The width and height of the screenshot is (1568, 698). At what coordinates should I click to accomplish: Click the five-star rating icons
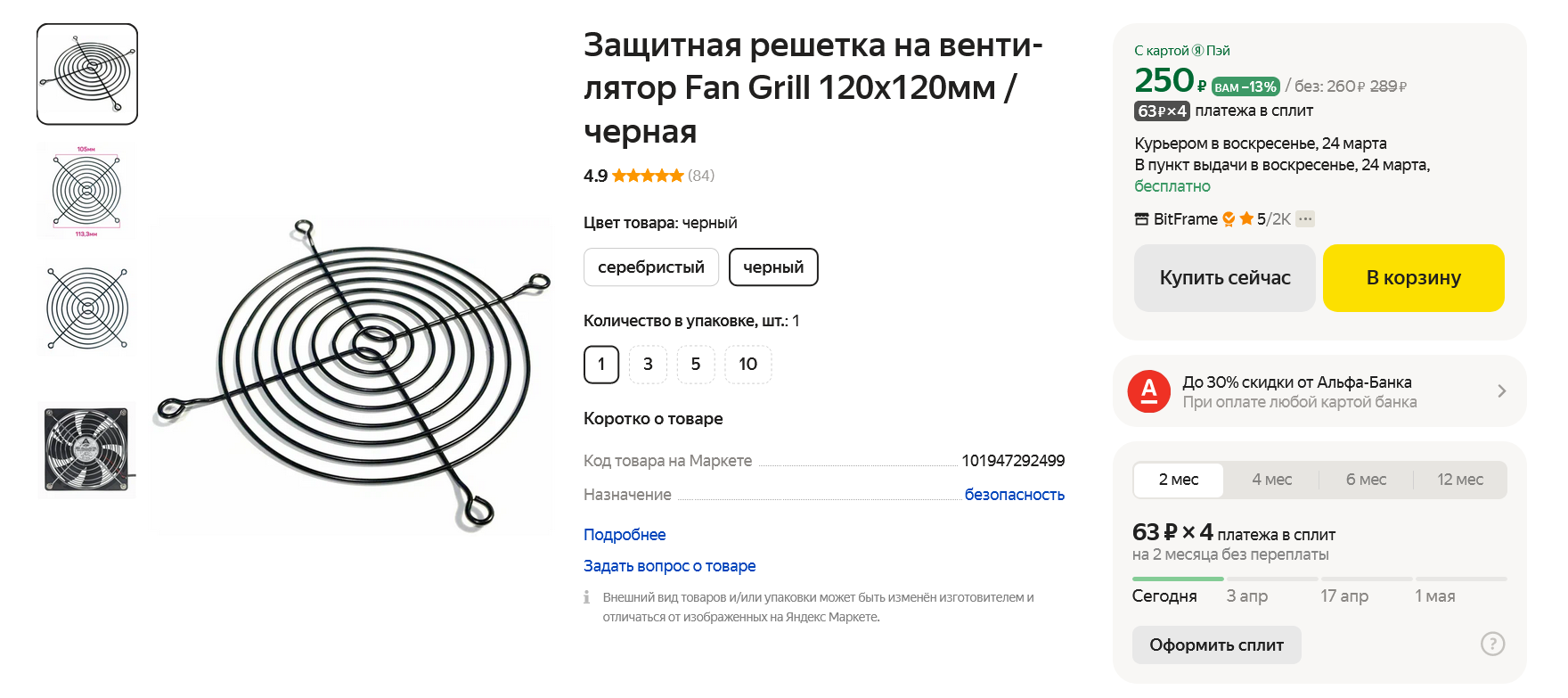[x=648, y=176]
